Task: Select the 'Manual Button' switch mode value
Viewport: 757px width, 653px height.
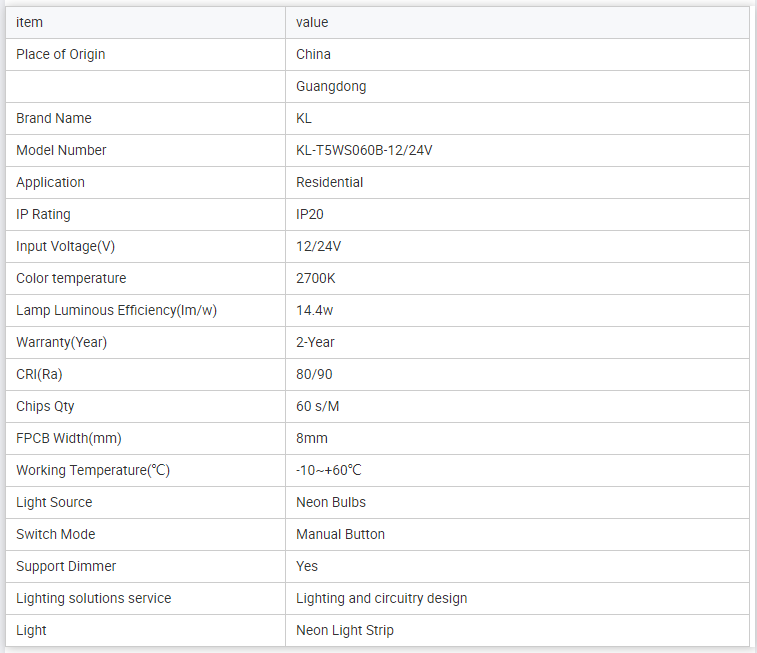Action: click(340, 534)
